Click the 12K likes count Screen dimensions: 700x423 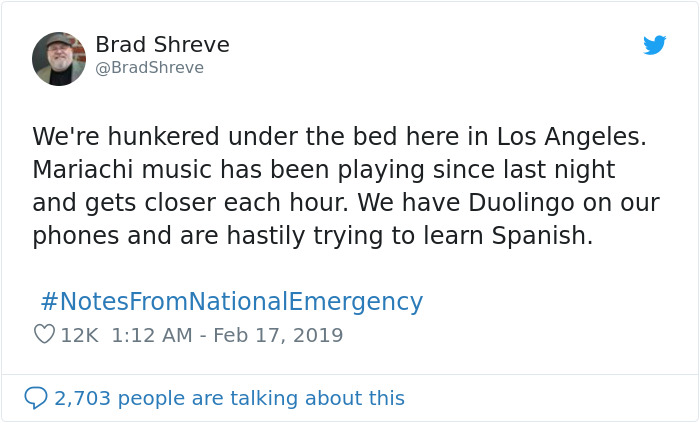(79, 335)
